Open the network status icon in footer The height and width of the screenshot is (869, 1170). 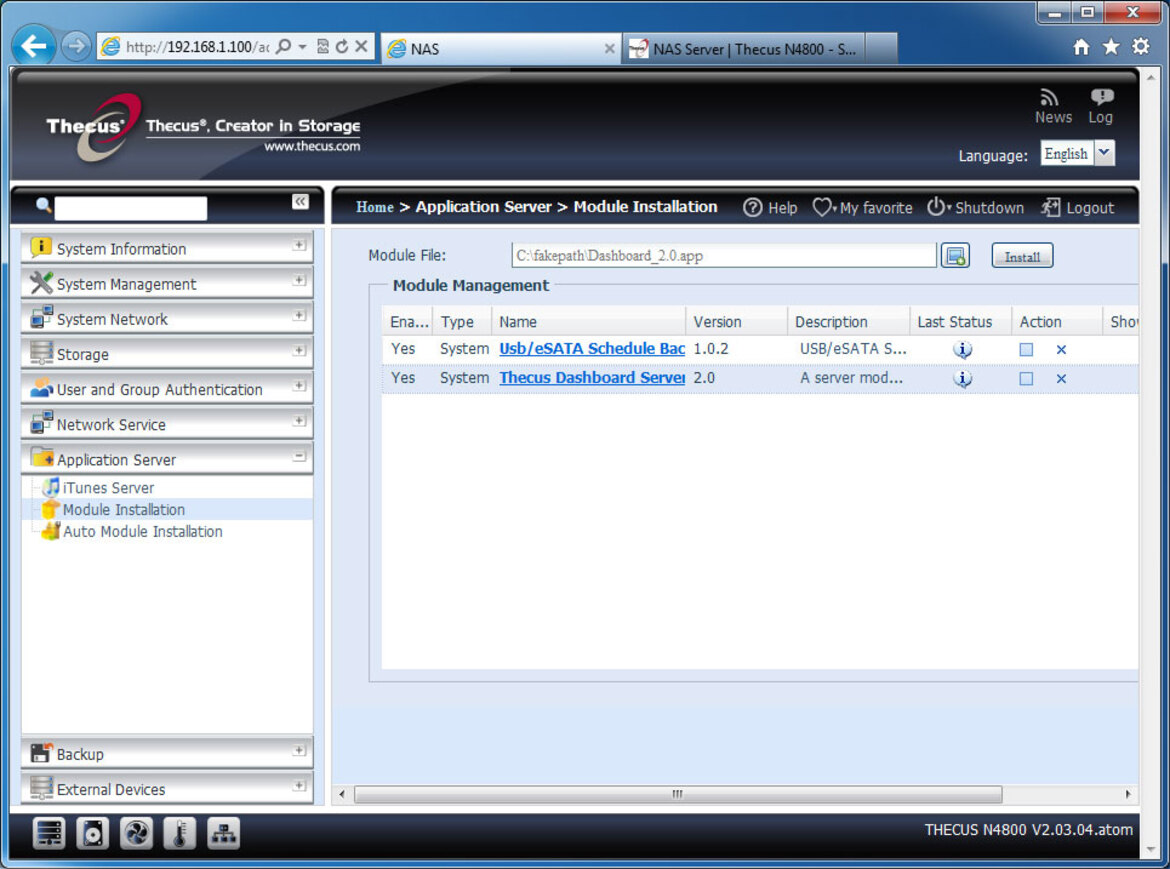(x=223, y=833)
